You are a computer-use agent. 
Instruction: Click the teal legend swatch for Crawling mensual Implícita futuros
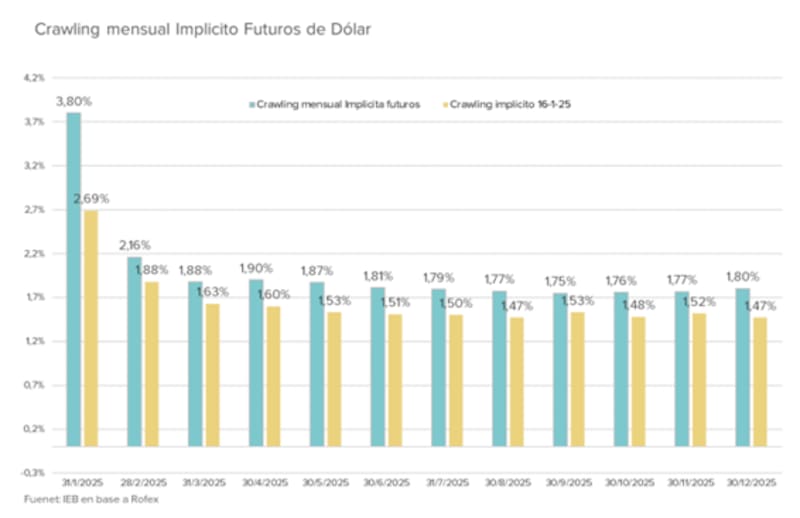(251, 104)
